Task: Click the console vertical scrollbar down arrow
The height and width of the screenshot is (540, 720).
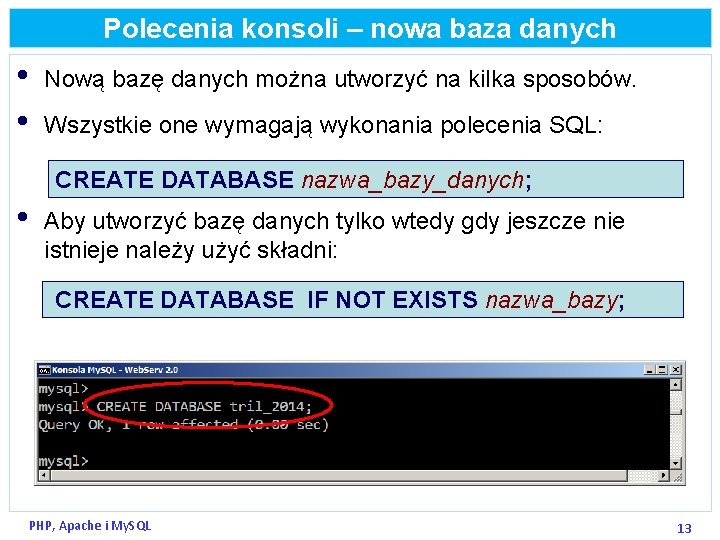Action: 675,464
